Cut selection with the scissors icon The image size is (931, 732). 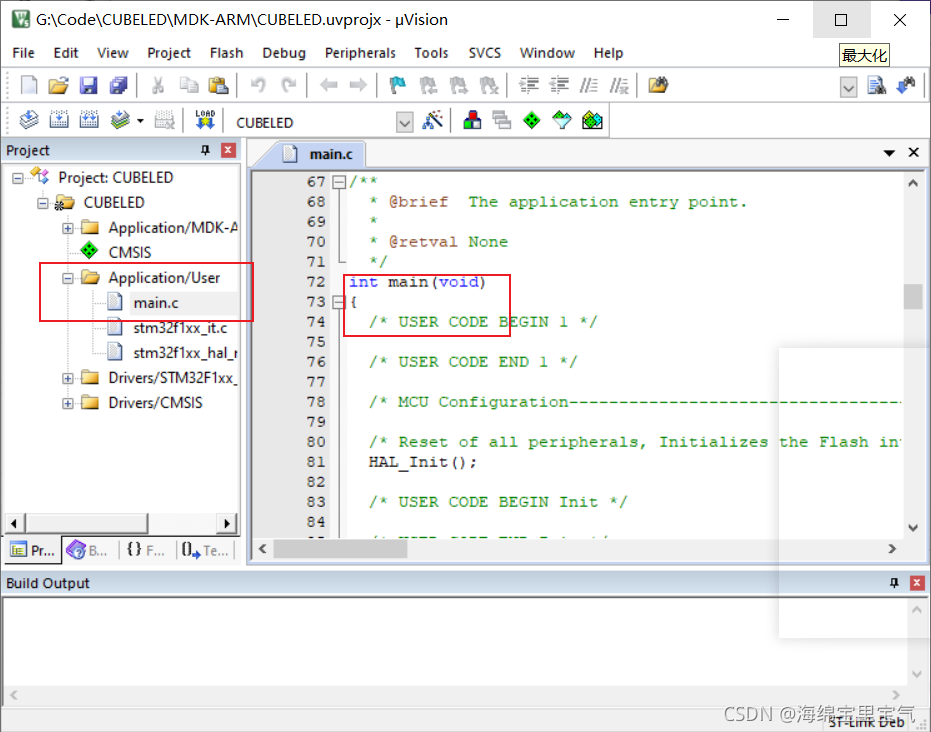coord(158,85)
